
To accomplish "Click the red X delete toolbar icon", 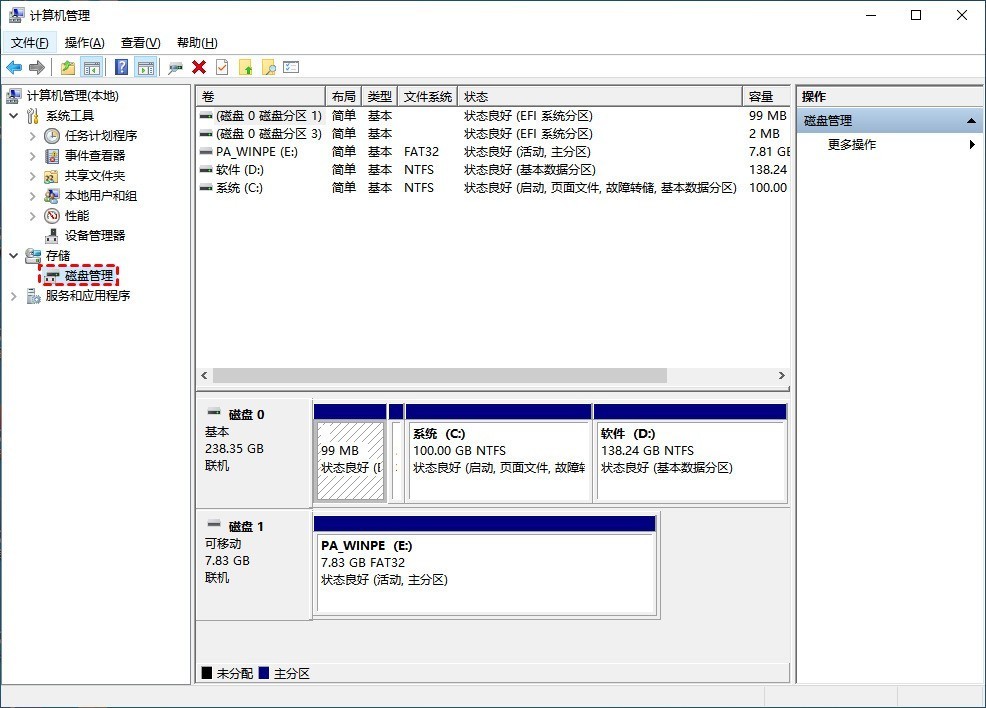I will (x=198, y=67).
